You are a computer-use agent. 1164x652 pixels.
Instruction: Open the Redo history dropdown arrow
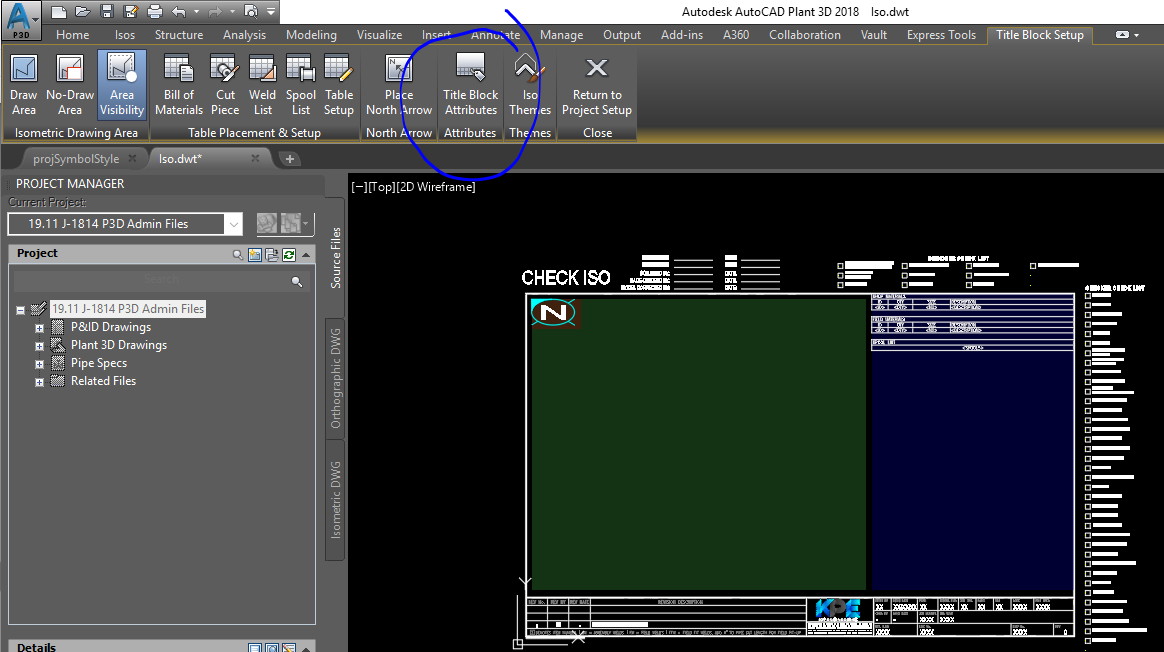pyautogui.click(x=232, y=12)
